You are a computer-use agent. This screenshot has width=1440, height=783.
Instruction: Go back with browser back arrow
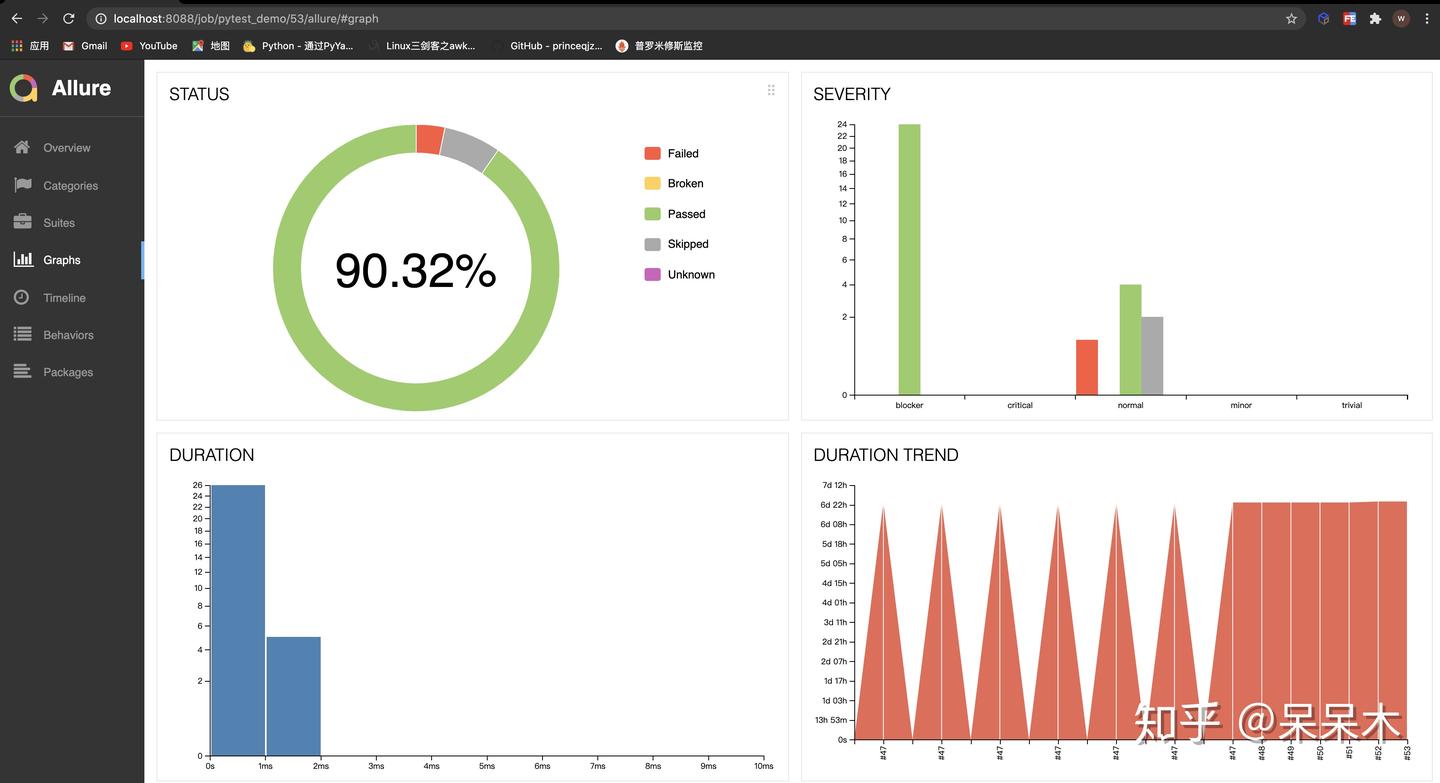coord(16,18)
